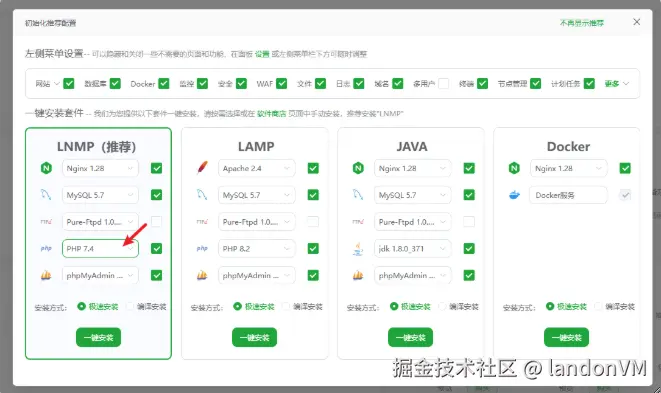Select 编译安装 radio in JAVA card
Viewport: 661px width, 393px height.
(x=442, y=306)
